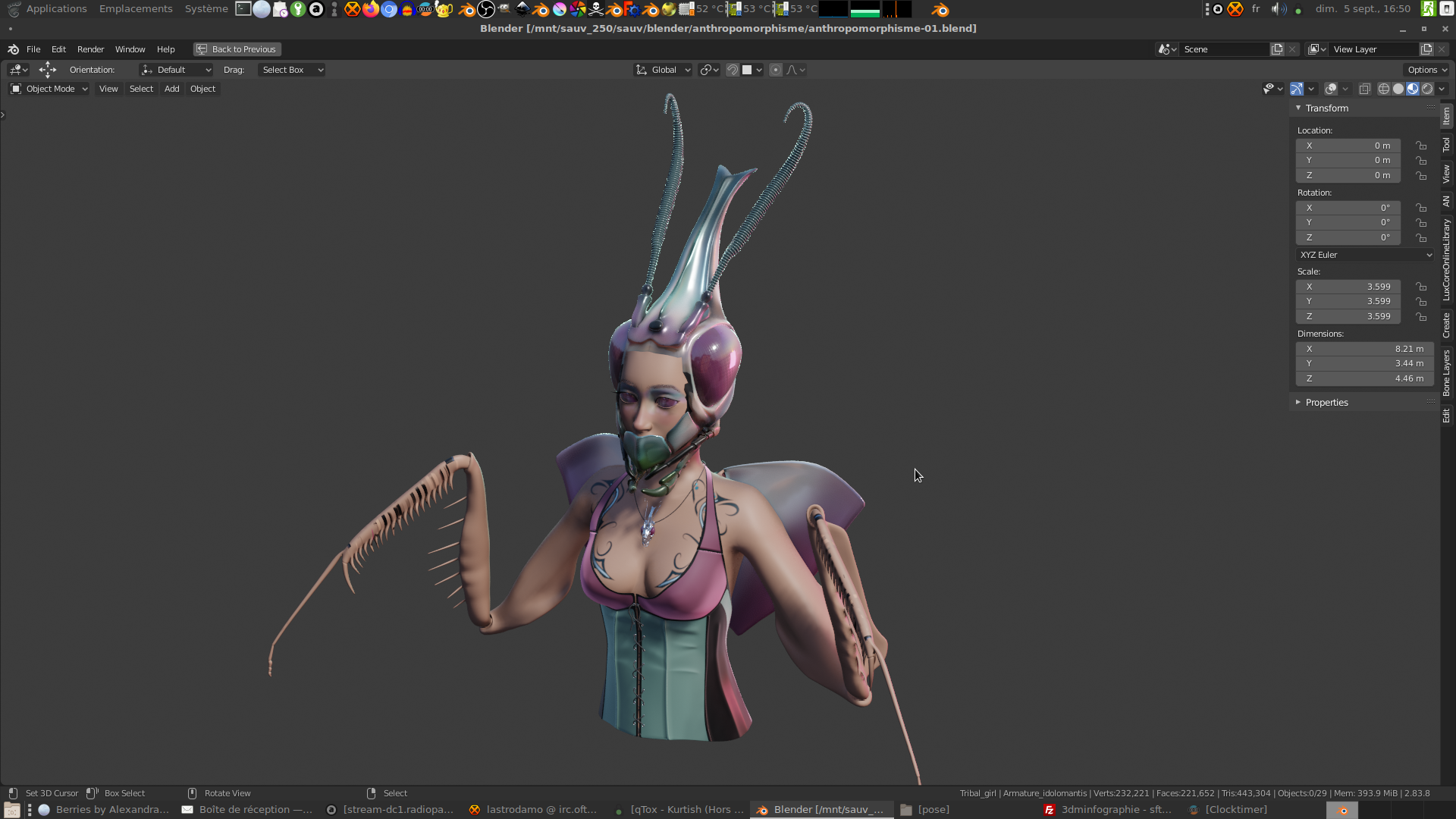
Task: Open the Render menu
Action: point(90,49)
